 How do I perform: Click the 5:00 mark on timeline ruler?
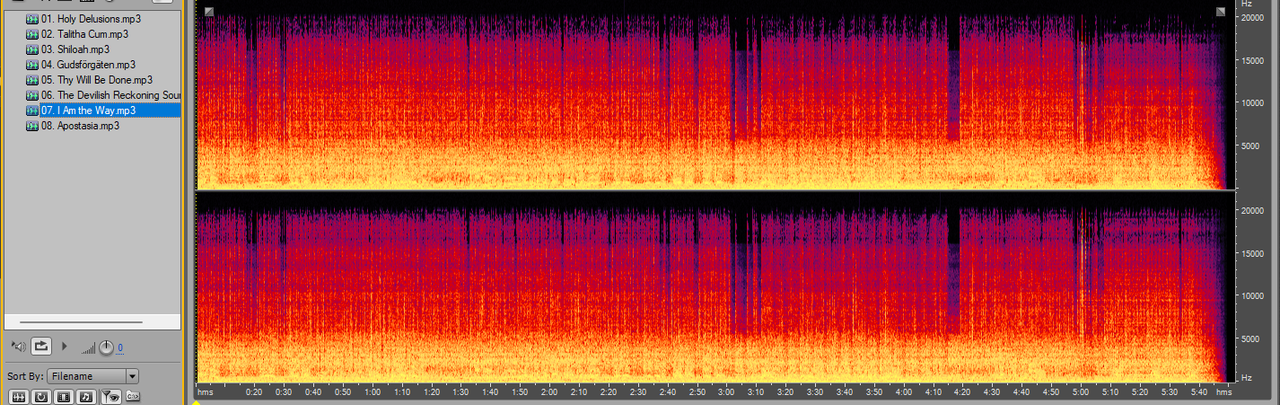(x=1080, y=393)
